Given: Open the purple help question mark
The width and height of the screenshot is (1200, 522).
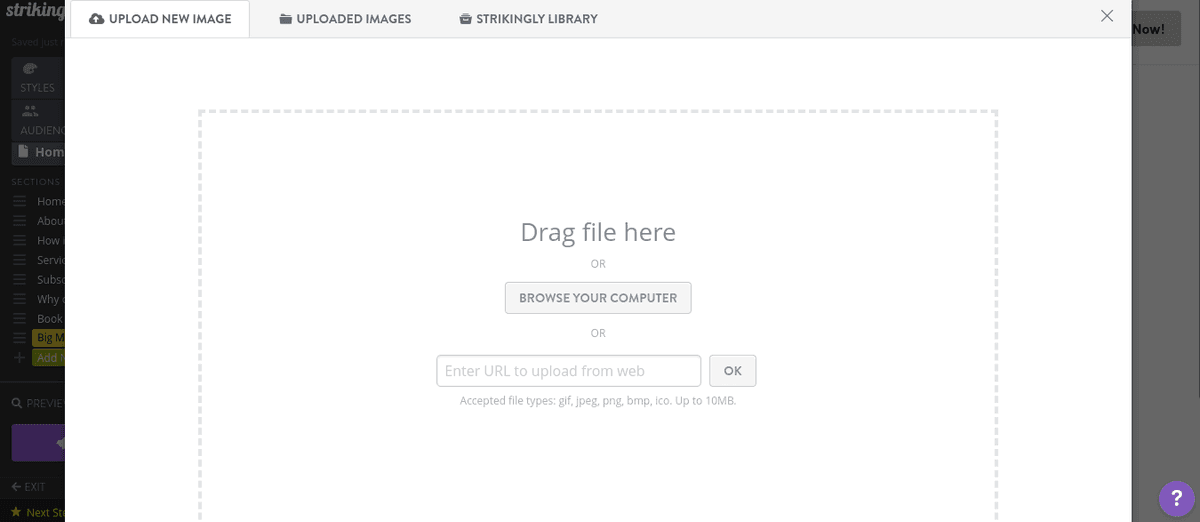Looking at the screenshot, I should (1177, 499).
